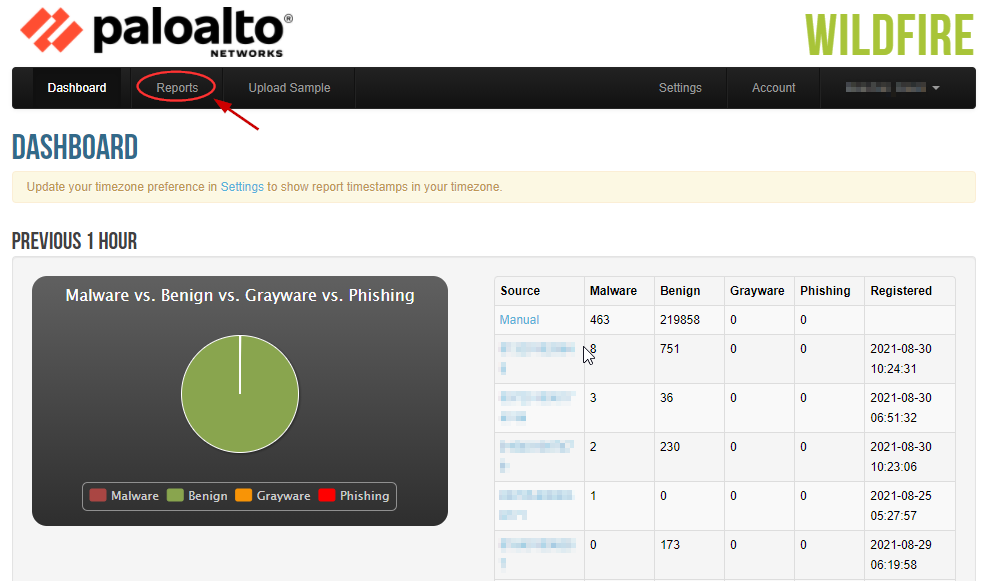The width and height of the screenshot is (1006, 581).
Task: Select benign count 219858 cell
Action: click(x=689, y=319)
